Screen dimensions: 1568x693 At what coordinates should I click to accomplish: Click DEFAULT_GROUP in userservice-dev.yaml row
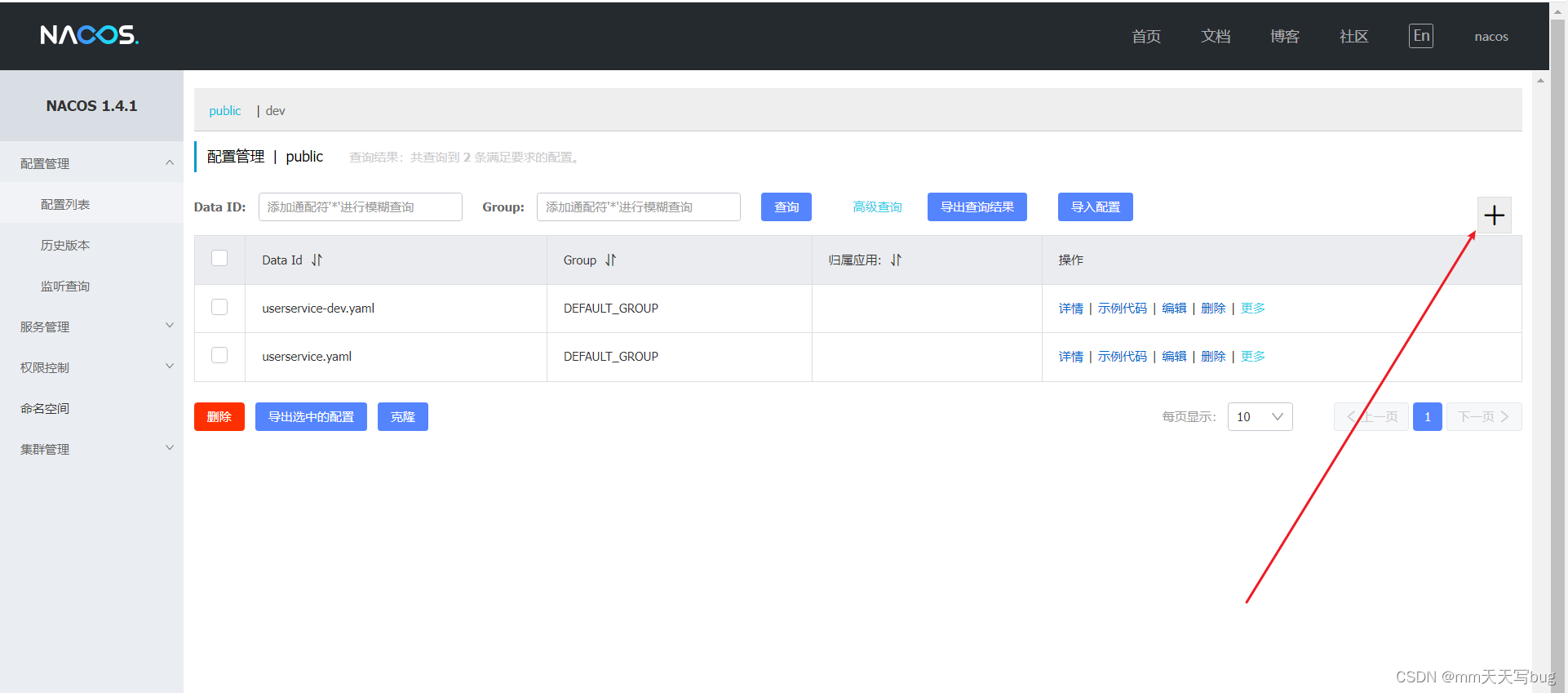(611, 308)
